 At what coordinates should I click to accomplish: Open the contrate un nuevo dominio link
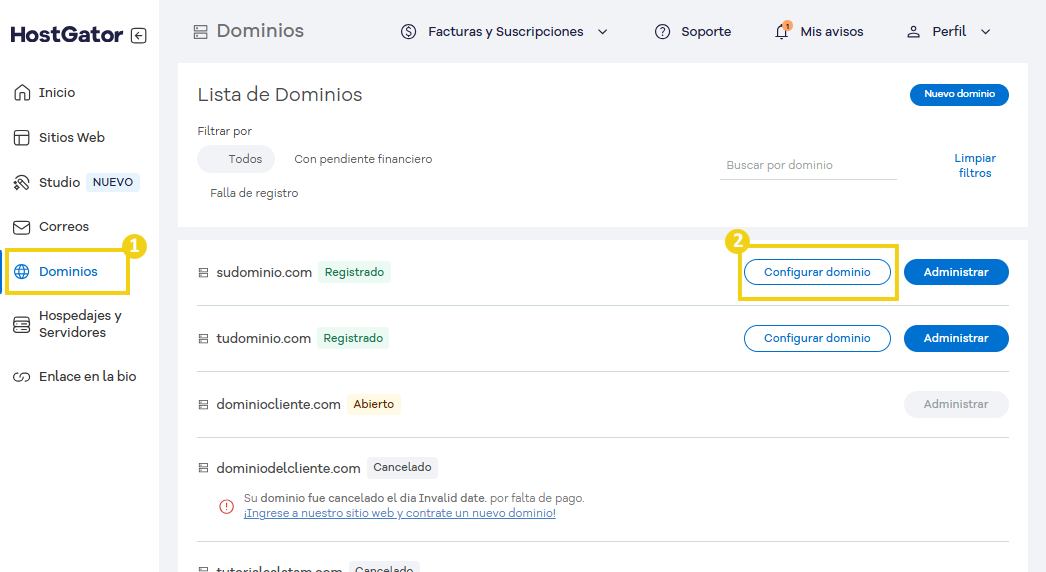pos(400,513)
